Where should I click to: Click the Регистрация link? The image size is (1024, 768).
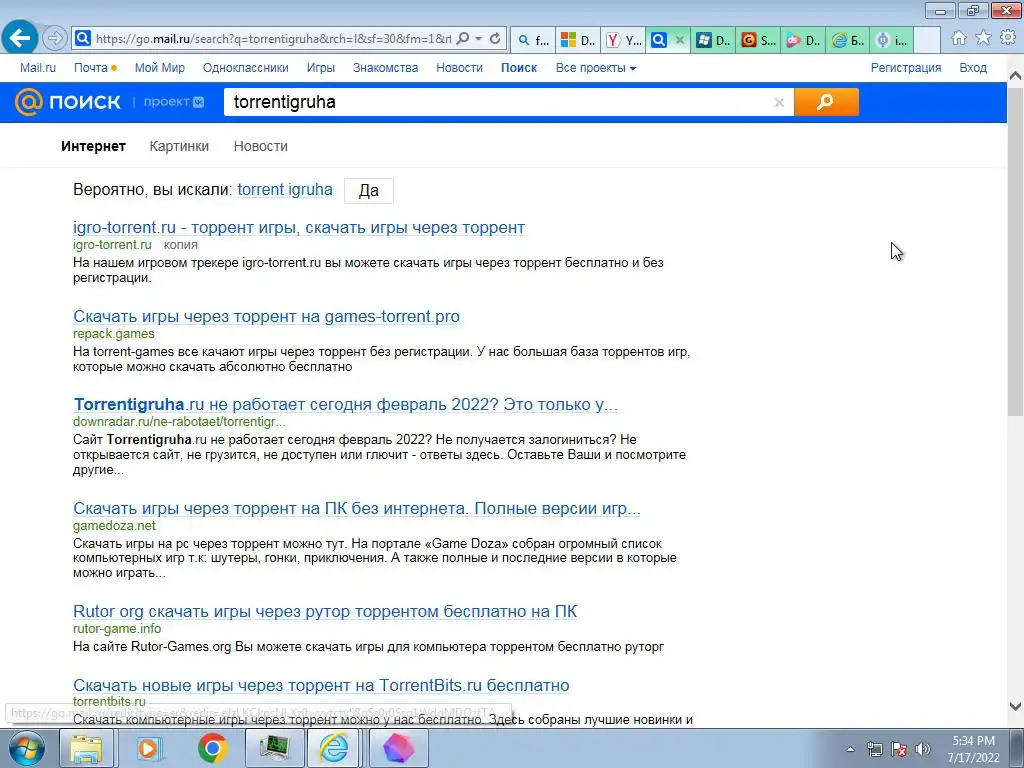pyautogui.click(x=906, y=68)
